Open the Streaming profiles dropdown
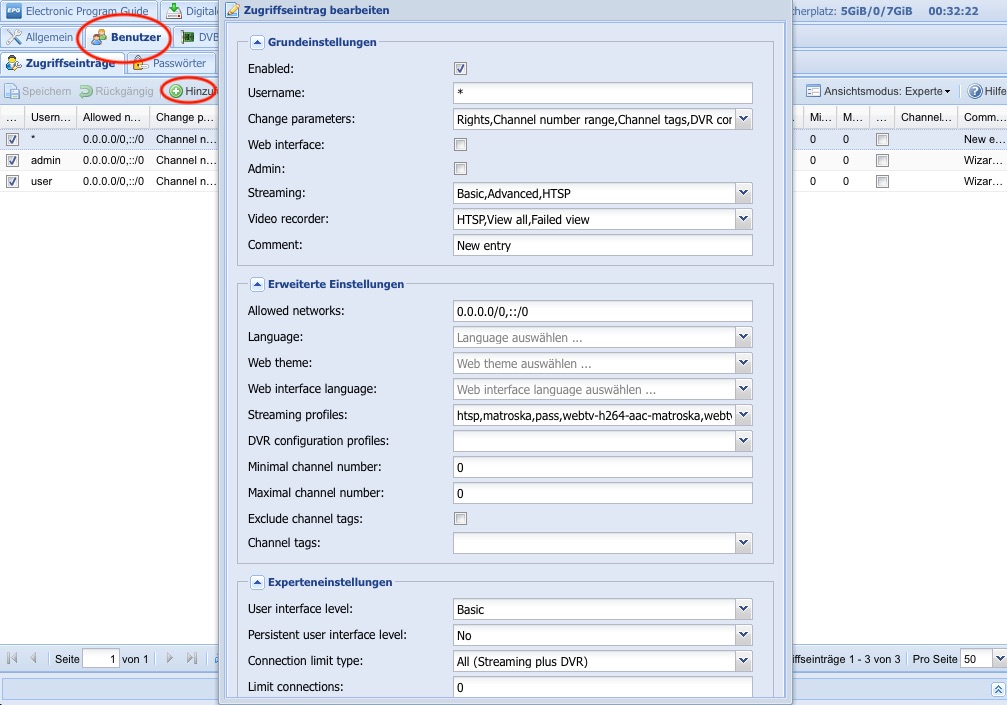The image size is (1007, 705). coord(744,415)
